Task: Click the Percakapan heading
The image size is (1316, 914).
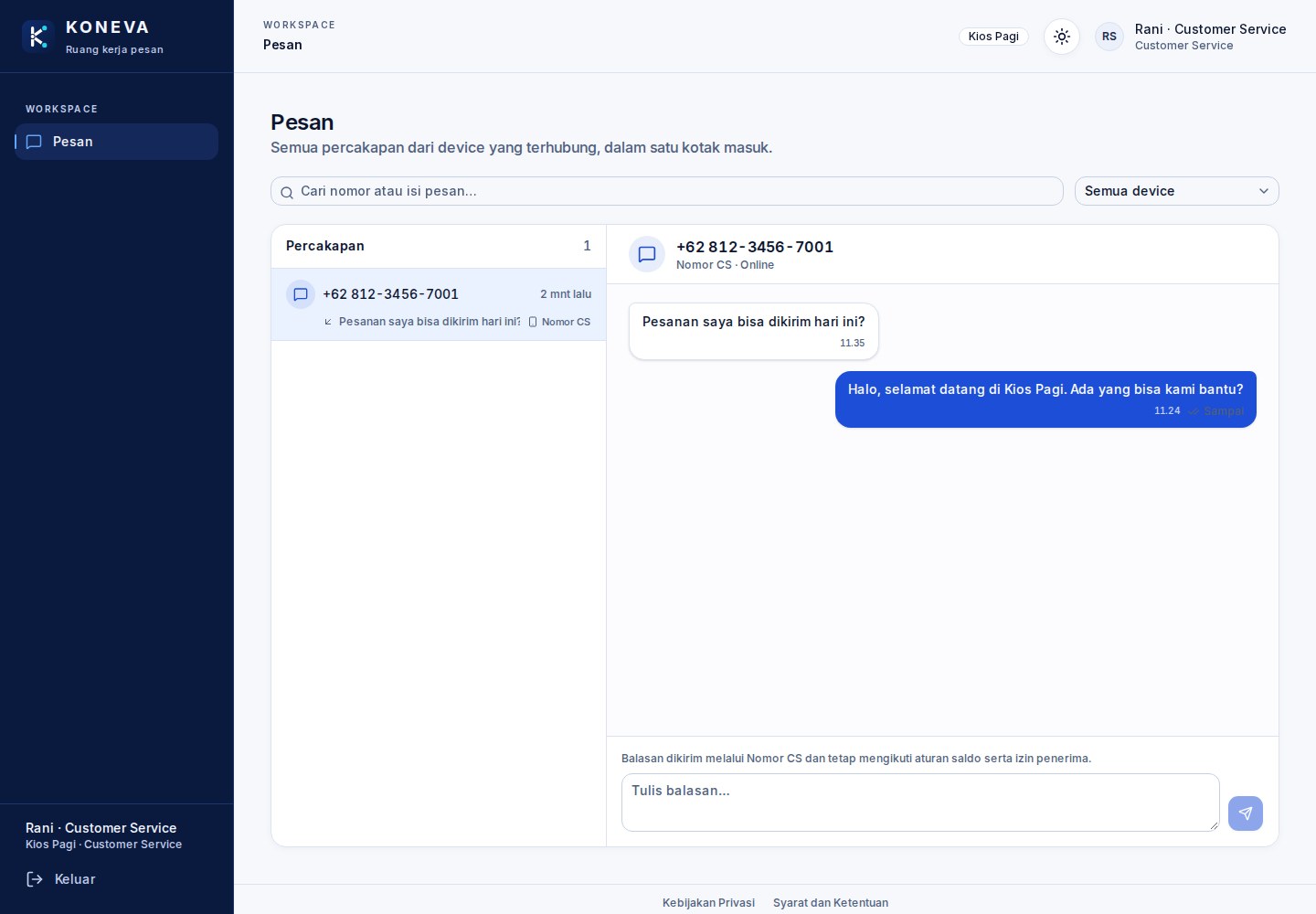Action: pyautogui.click(x=325, y=246)
